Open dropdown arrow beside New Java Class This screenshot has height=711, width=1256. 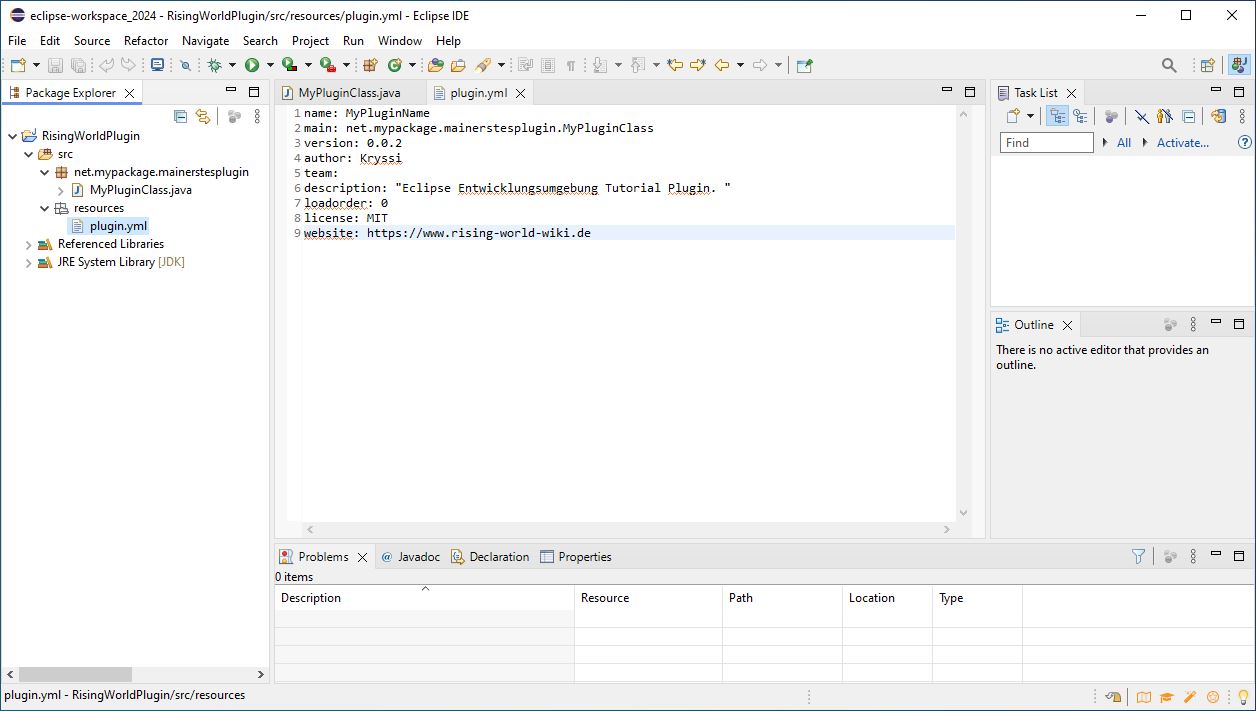coord(412,65)
